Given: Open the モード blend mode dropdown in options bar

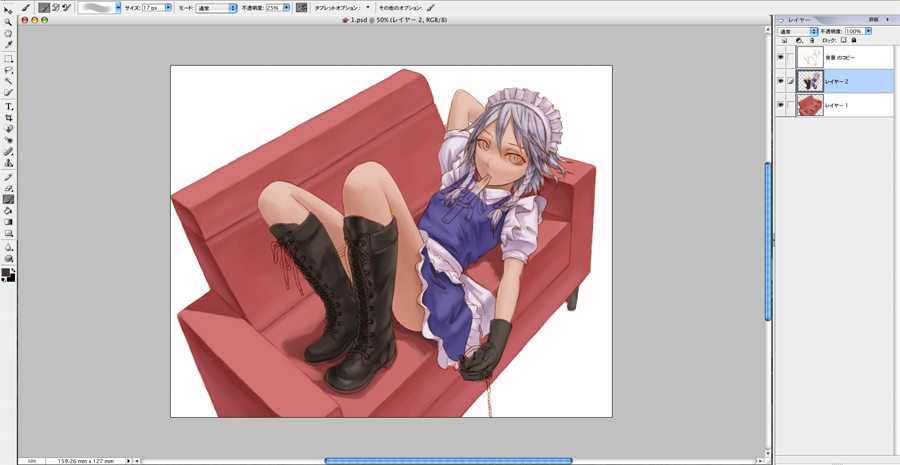Looking at the screenshot, I should pyautogui.click(x=216, y=8).
